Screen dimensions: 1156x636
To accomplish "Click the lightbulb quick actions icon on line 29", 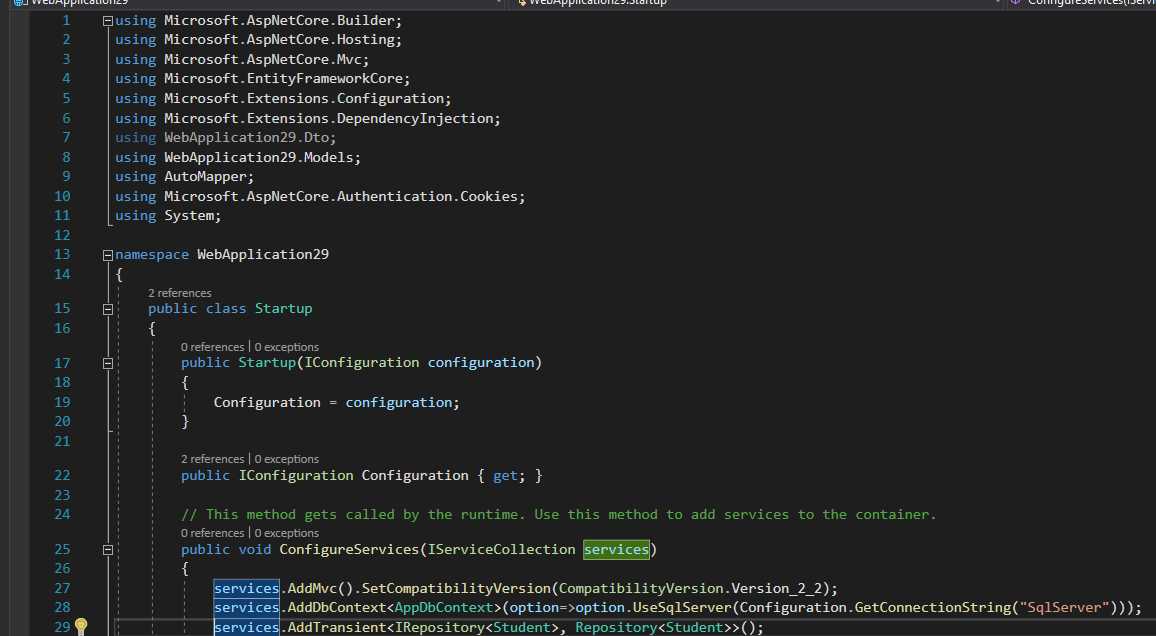I will pyautogui.click(x=81, y=627).
